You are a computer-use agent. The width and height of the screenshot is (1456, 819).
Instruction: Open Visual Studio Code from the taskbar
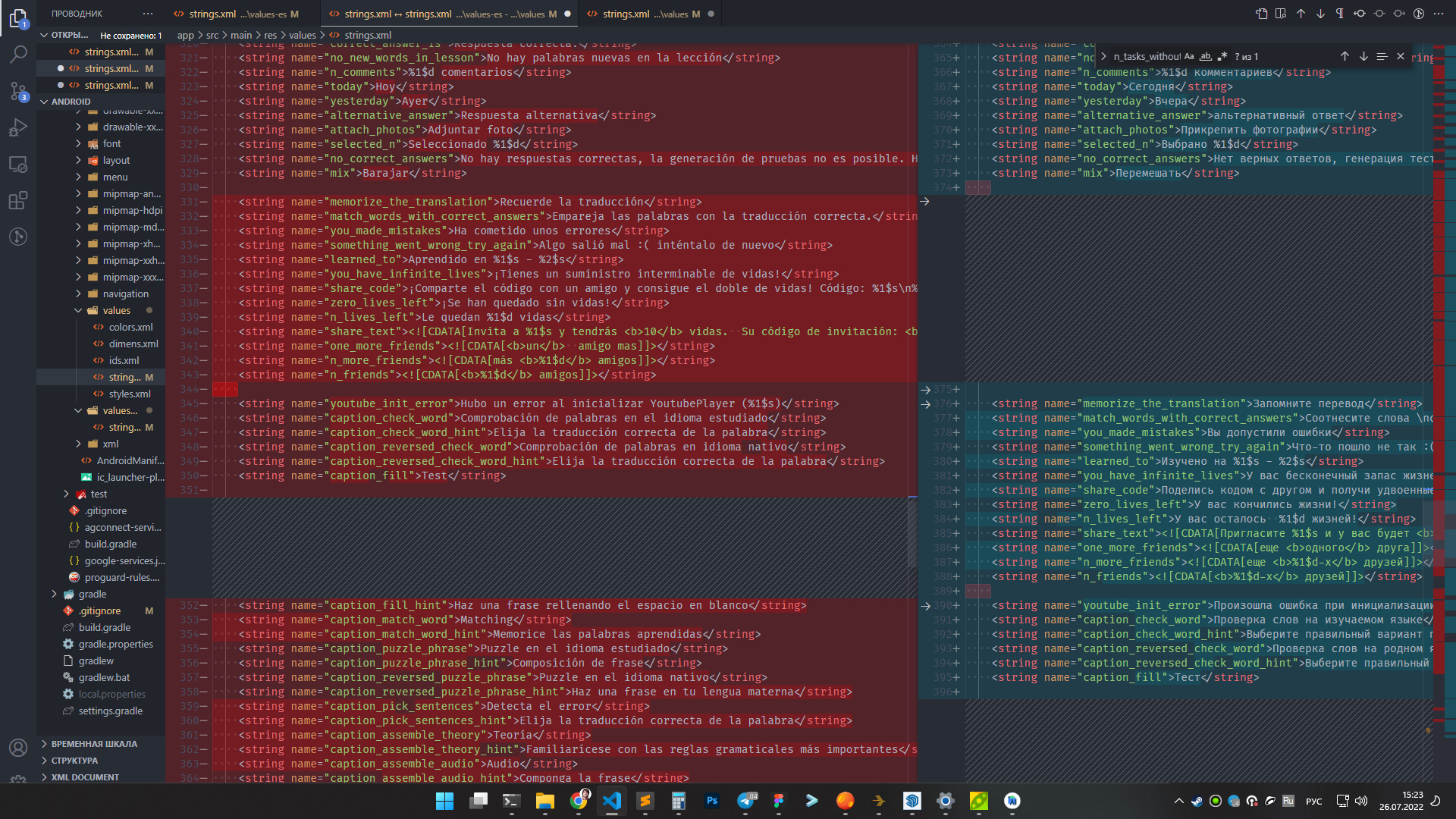click(612, 801)
